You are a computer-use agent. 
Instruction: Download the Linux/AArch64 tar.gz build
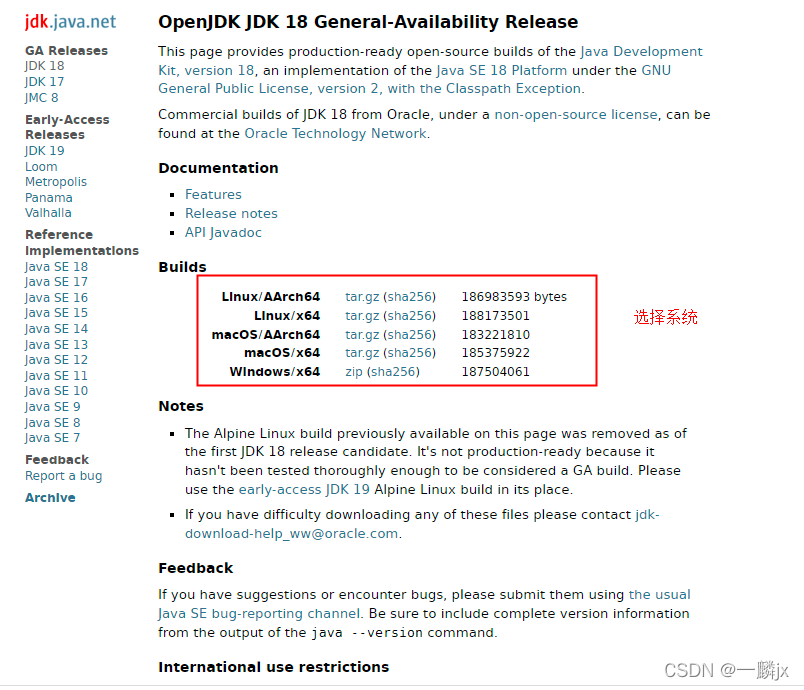point(362,297)
